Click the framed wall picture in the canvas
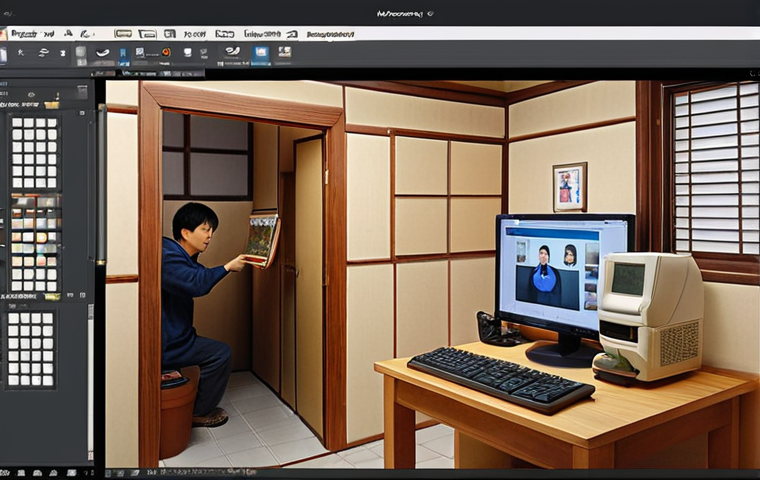 [x=570, y=187]
